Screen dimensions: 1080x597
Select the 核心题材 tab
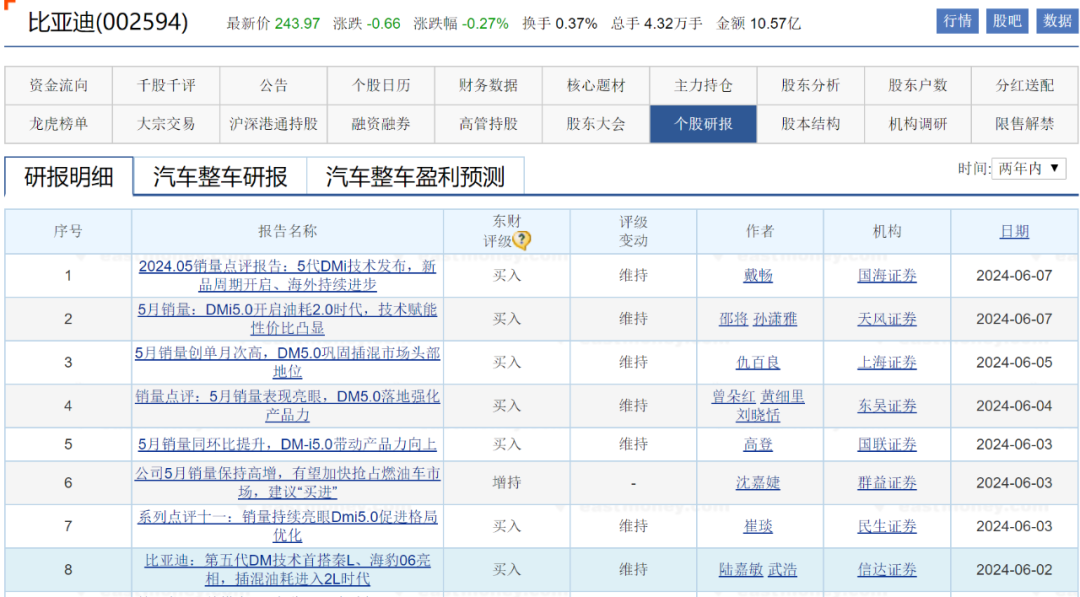pos(596,85)
